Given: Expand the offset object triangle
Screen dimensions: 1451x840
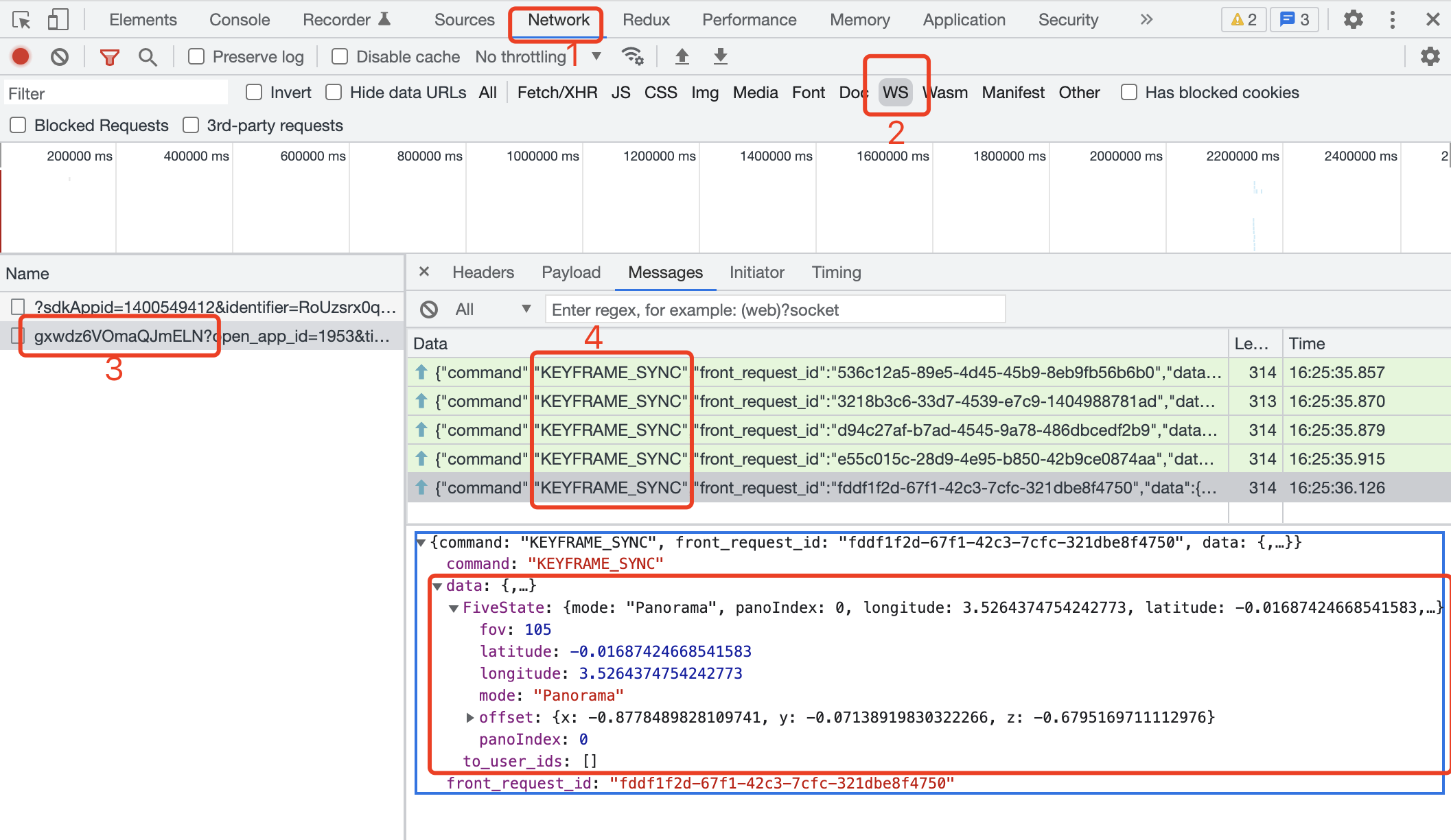Looking at the screenshot, I should (x=470, y=718).
